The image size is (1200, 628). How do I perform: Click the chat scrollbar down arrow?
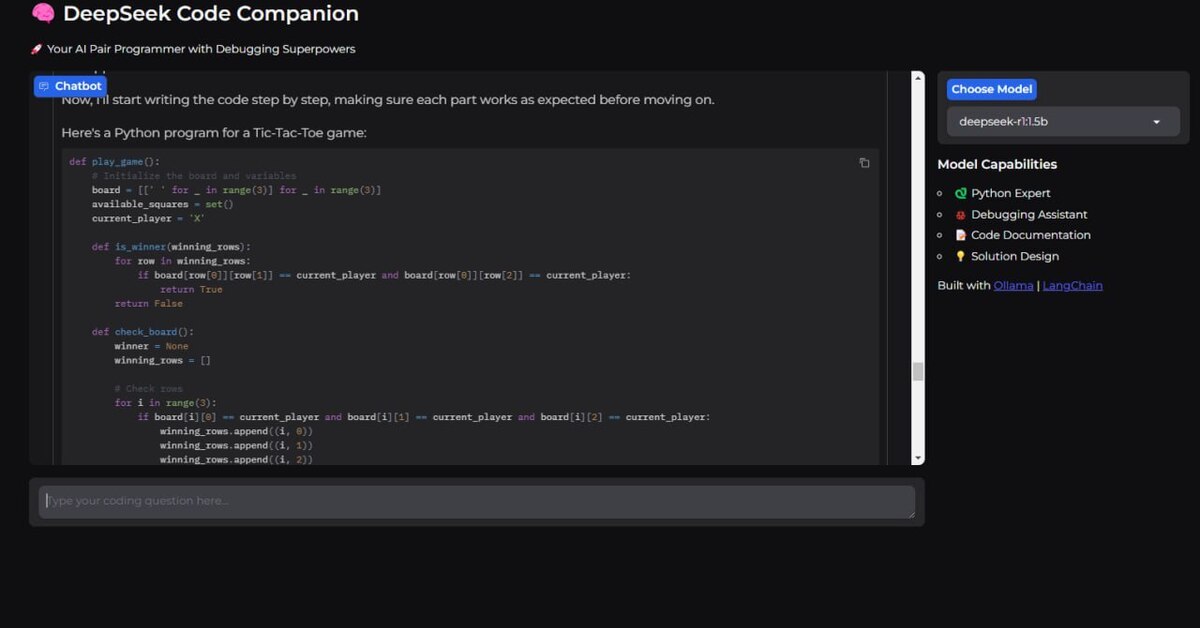(x=918, y=457)
